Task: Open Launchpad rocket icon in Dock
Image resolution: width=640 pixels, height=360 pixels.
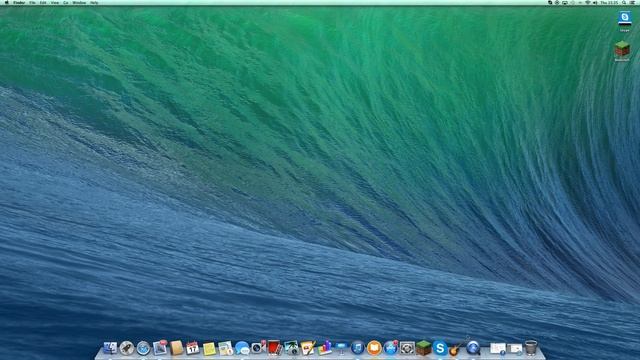Action: (x=127, y=348)
